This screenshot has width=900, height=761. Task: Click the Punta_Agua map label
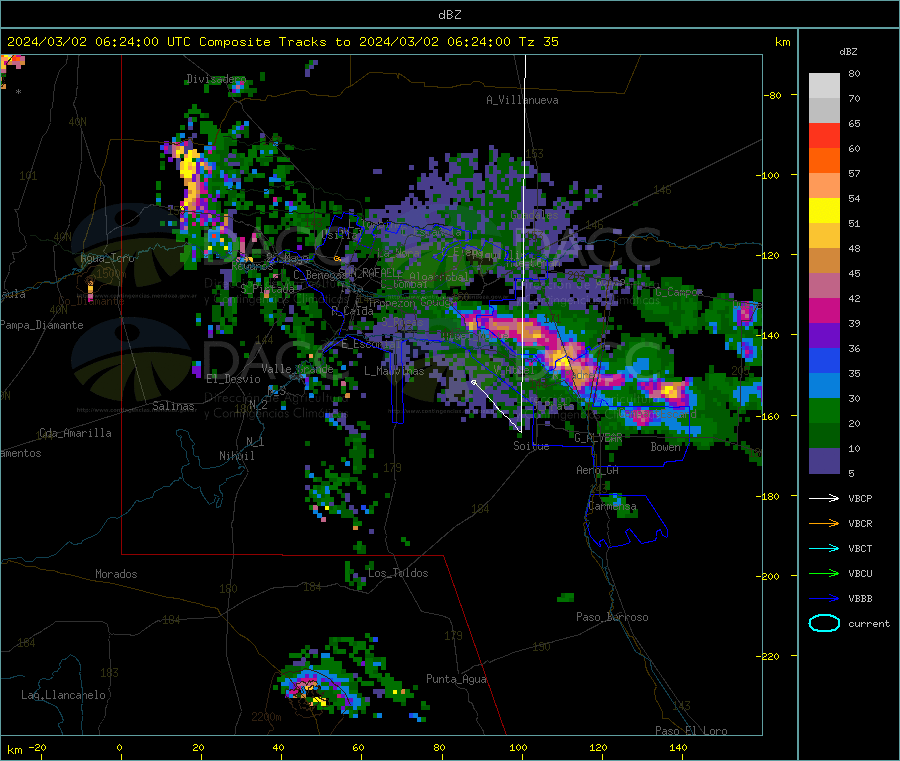tap(456, 679)
